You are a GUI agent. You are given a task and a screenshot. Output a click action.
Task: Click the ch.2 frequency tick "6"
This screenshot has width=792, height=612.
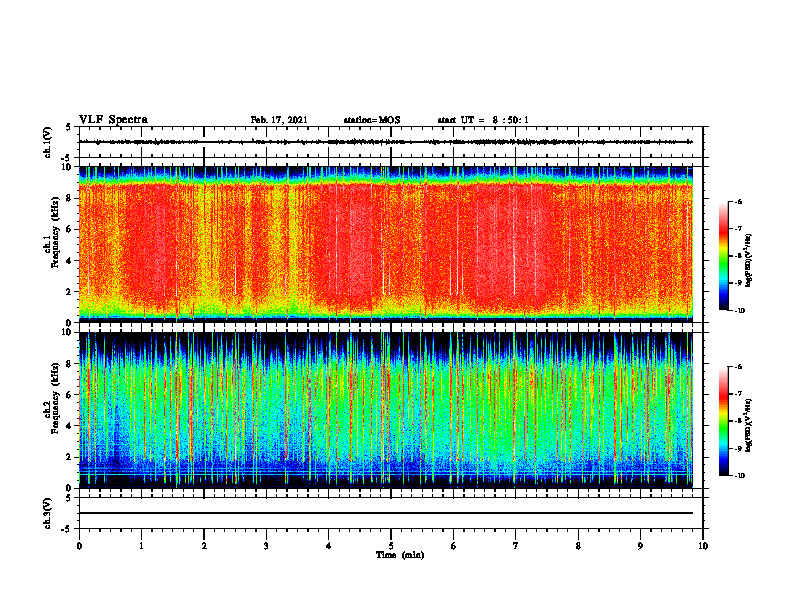coord(69,395)
